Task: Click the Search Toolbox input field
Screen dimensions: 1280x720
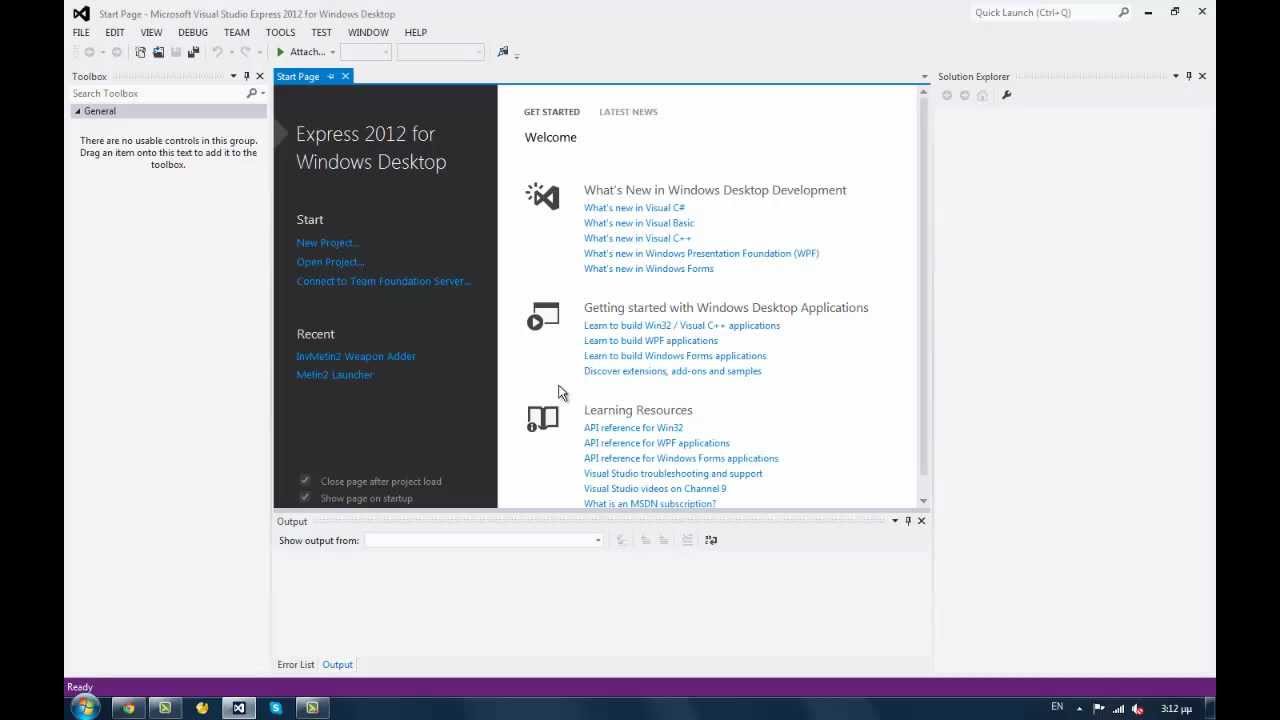Action: point(158,93)
